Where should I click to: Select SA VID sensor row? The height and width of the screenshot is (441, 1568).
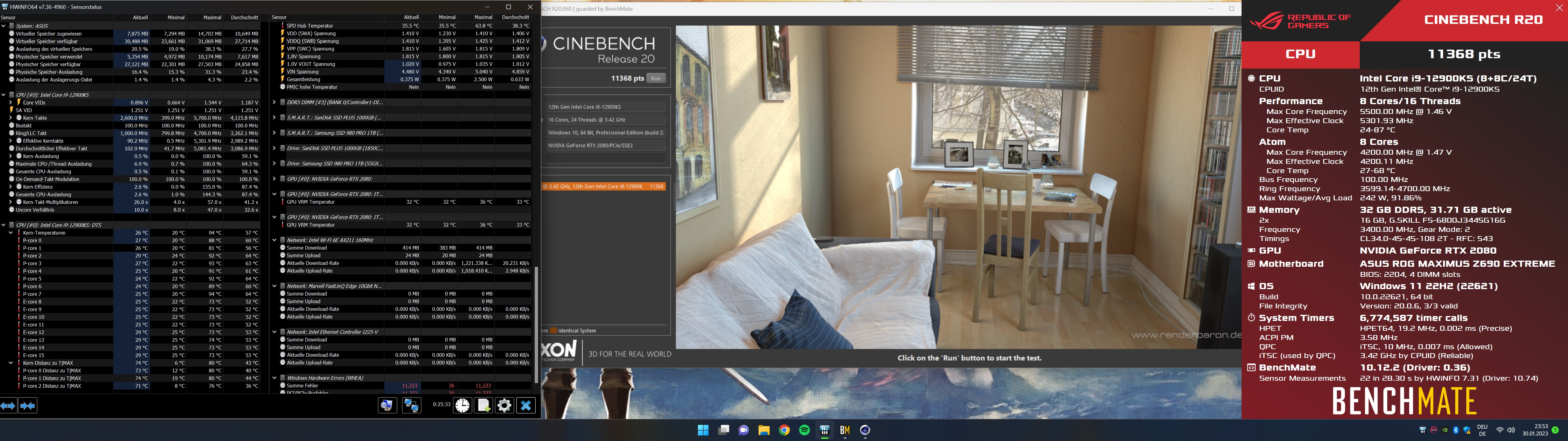point(131,110)
